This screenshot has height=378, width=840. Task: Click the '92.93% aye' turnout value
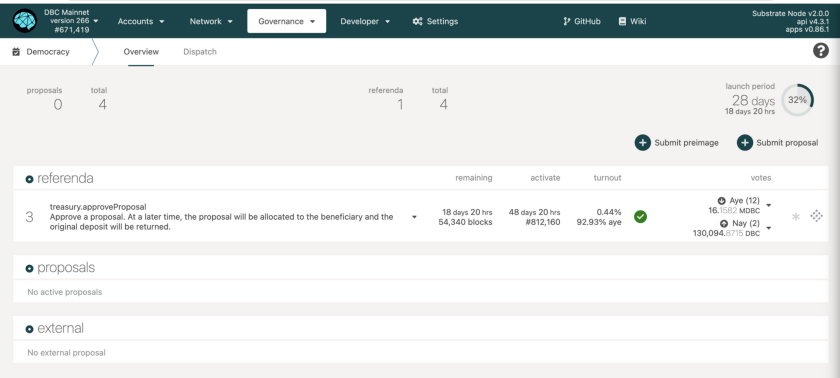[599, 222]
